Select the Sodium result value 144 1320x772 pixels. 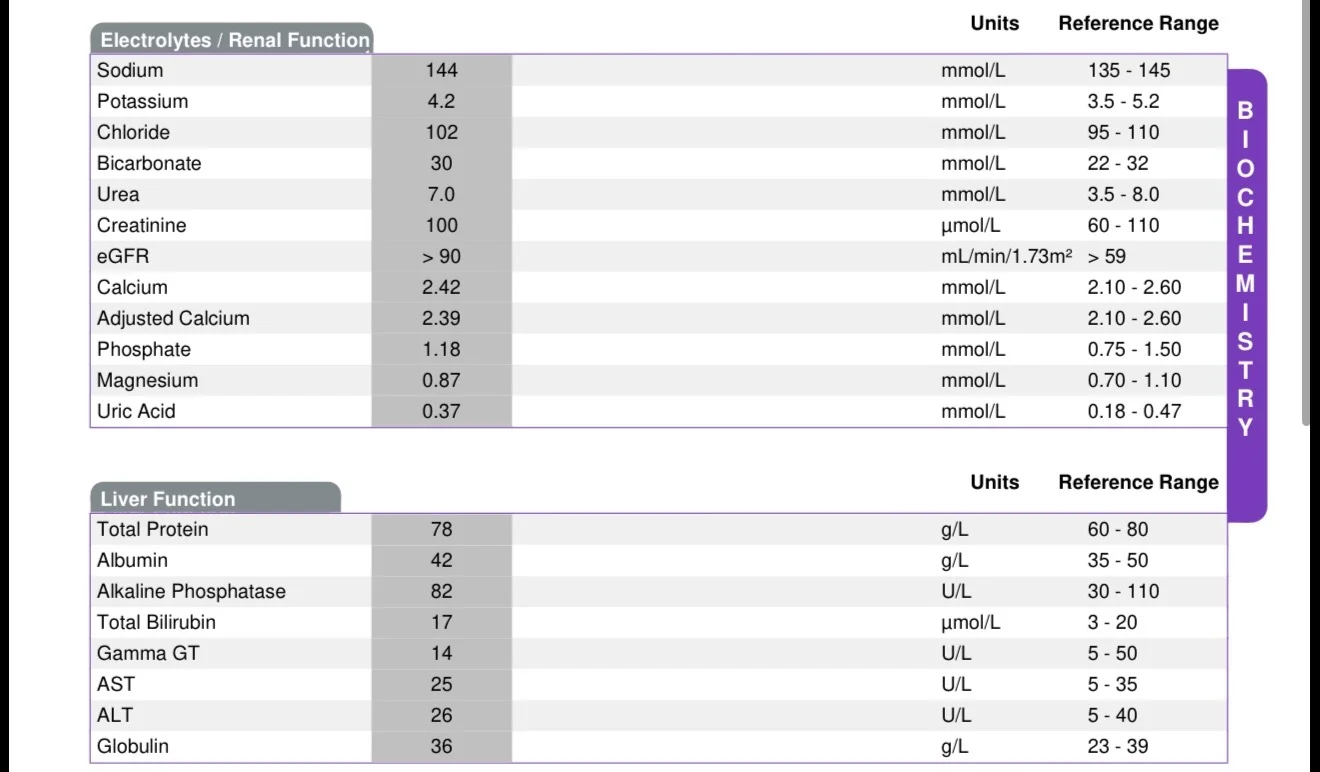click(x=442, y=70)
